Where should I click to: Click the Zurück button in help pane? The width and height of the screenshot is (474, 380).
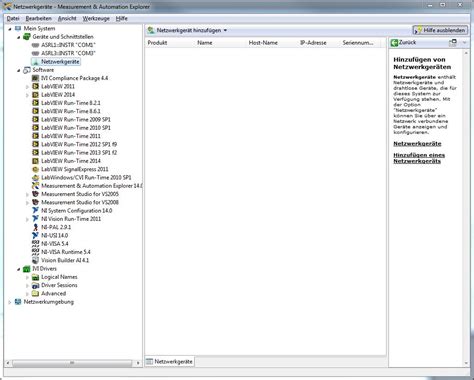tap(403, 42)
